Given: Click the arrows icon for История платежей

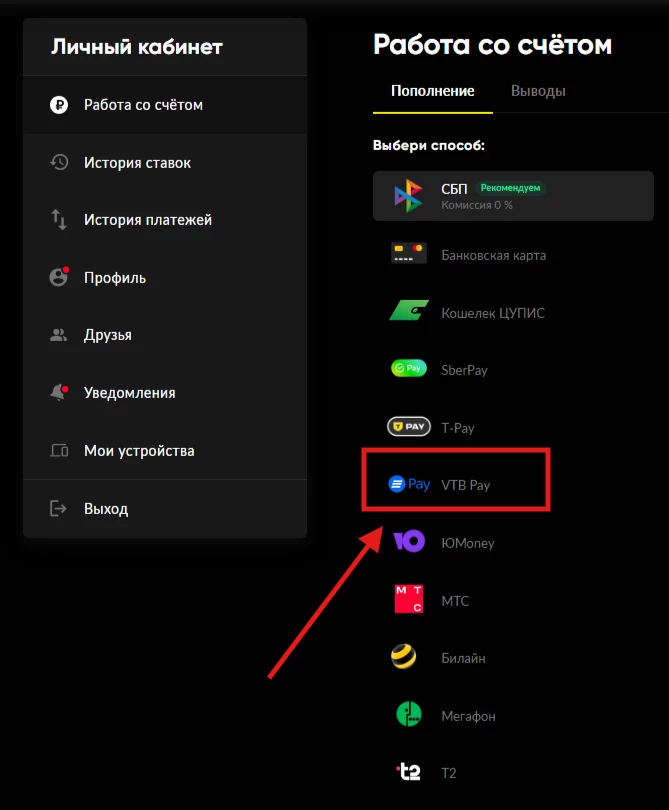Looking at the screenshot, I should (x=59, y=220).
